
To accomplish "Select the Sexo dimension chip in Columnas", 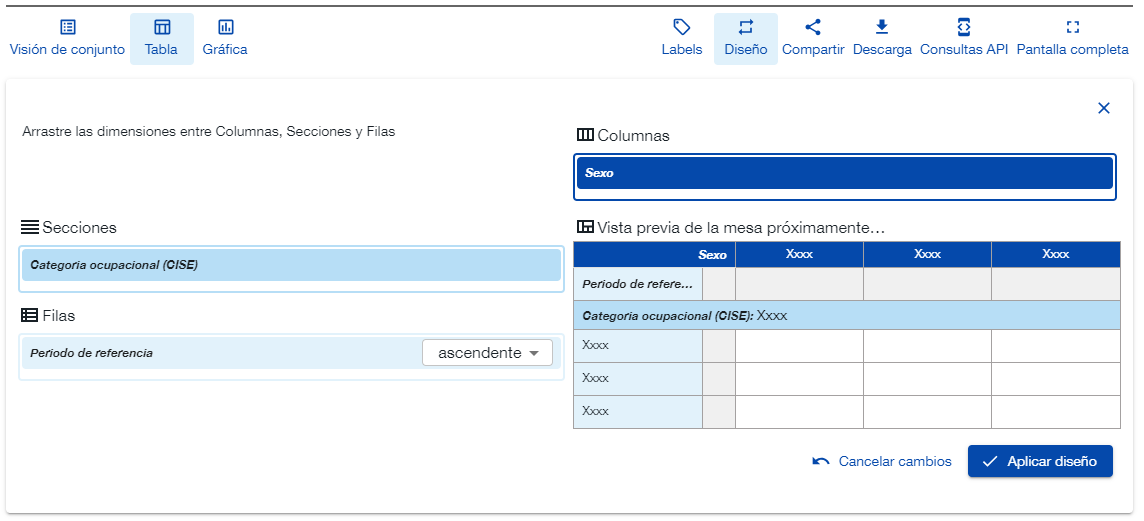I will tap(845, 174).
